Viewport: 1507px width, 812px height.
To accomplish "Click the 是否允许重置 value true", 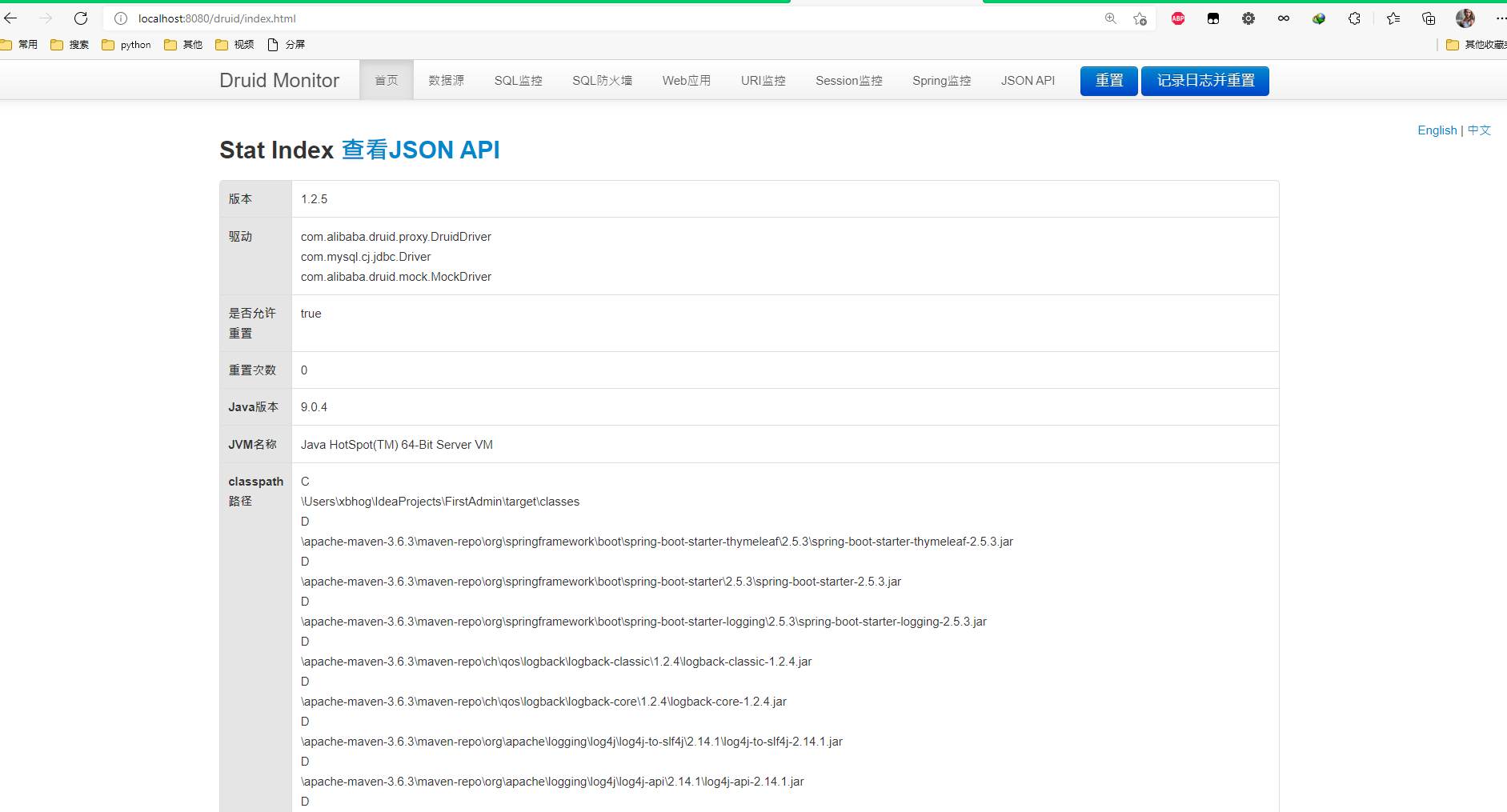I will (311, 314).
